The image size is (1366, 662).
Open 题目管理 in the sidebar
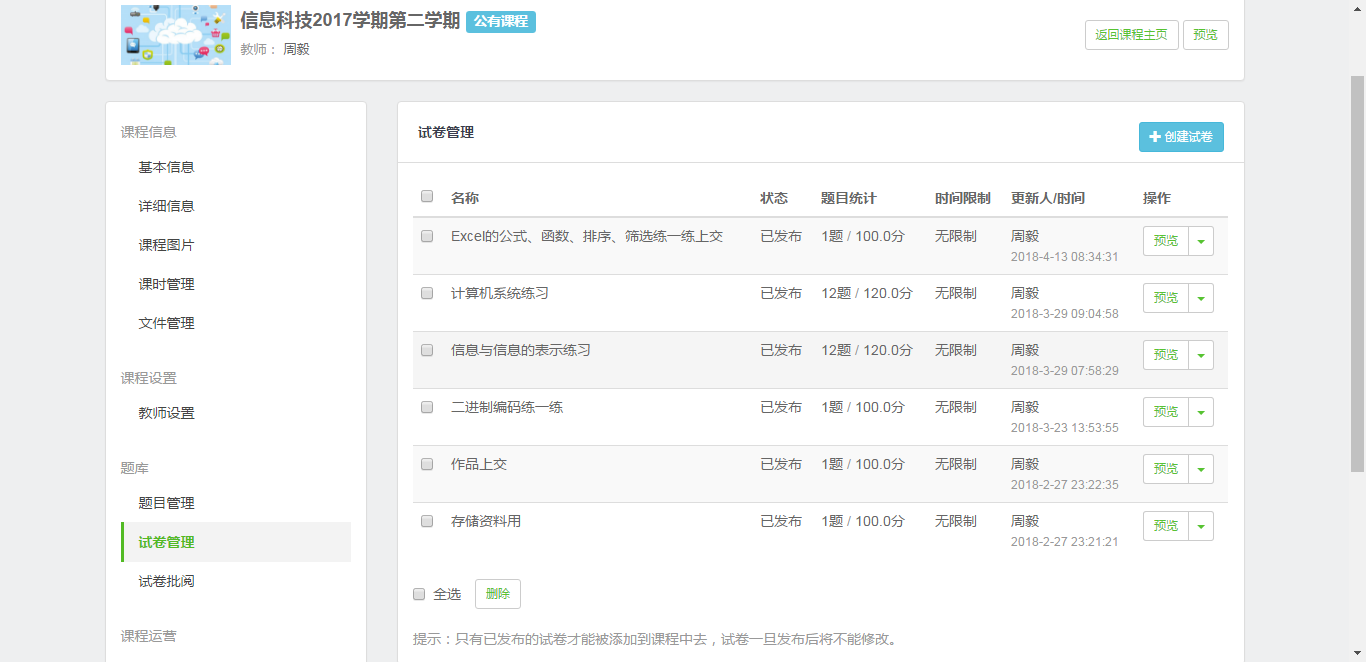[x=166, y=503]
